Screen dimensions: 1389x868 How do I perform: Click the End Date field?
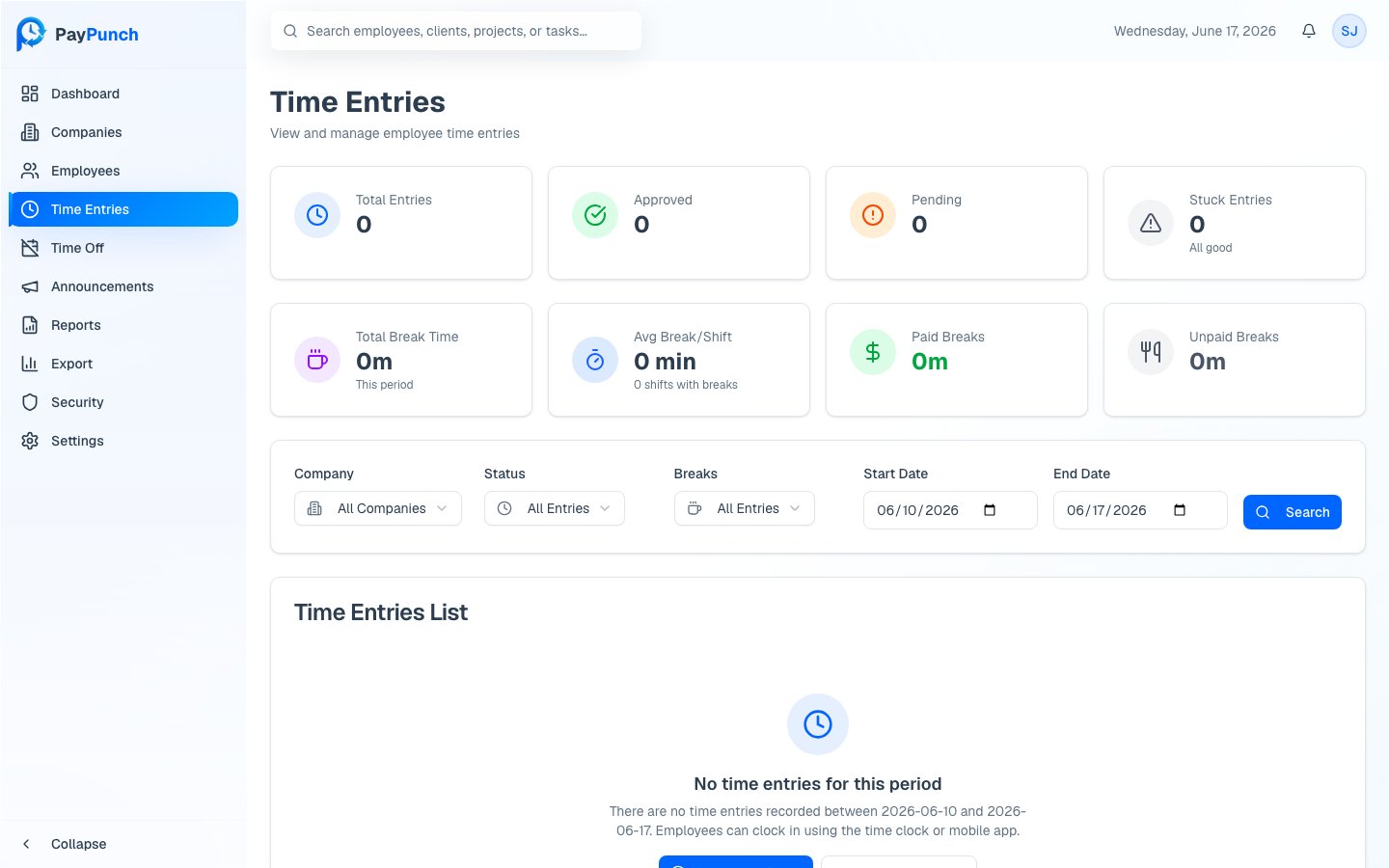[x=1140, y=510]
